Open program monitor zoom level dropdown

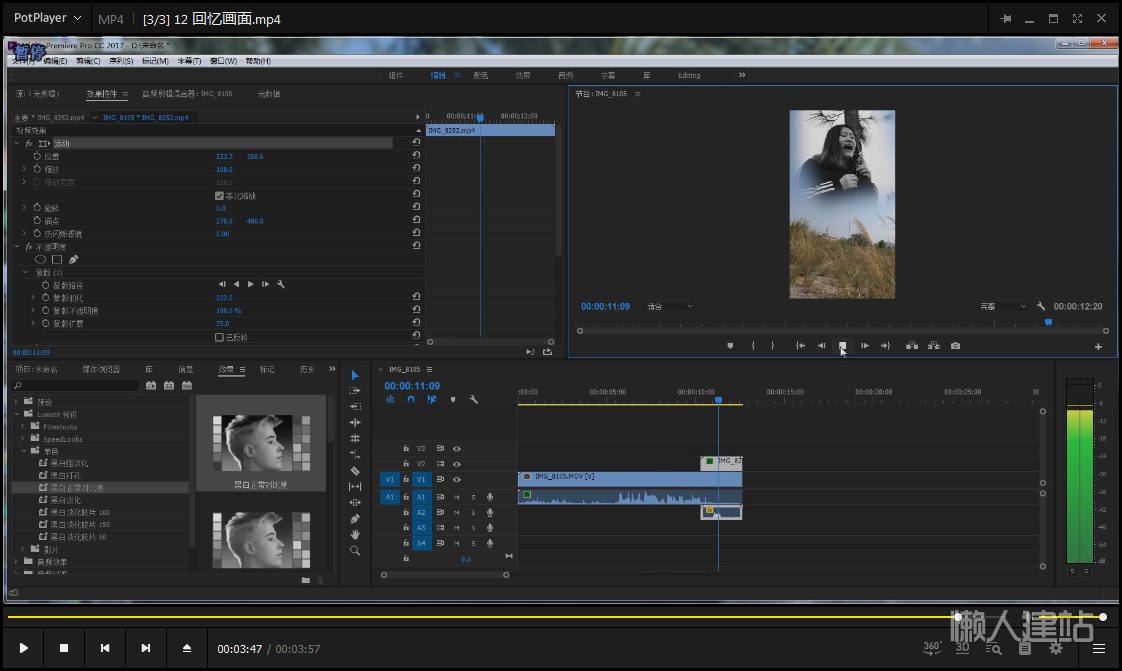(x=670, y=306)
